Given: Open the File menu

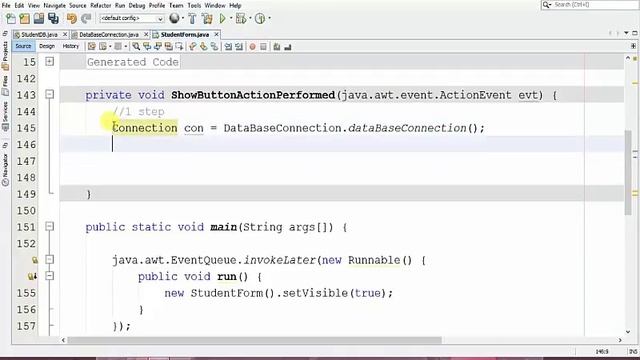Looking at the screenshot, I should point(6,5).
